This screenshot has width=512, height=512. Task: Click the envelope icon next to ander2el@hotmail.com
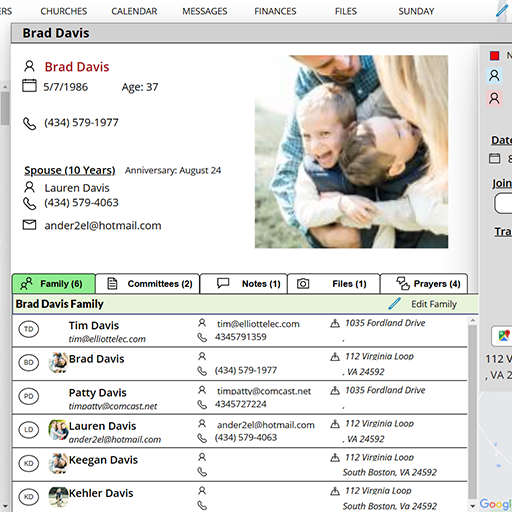click(29, 225)
